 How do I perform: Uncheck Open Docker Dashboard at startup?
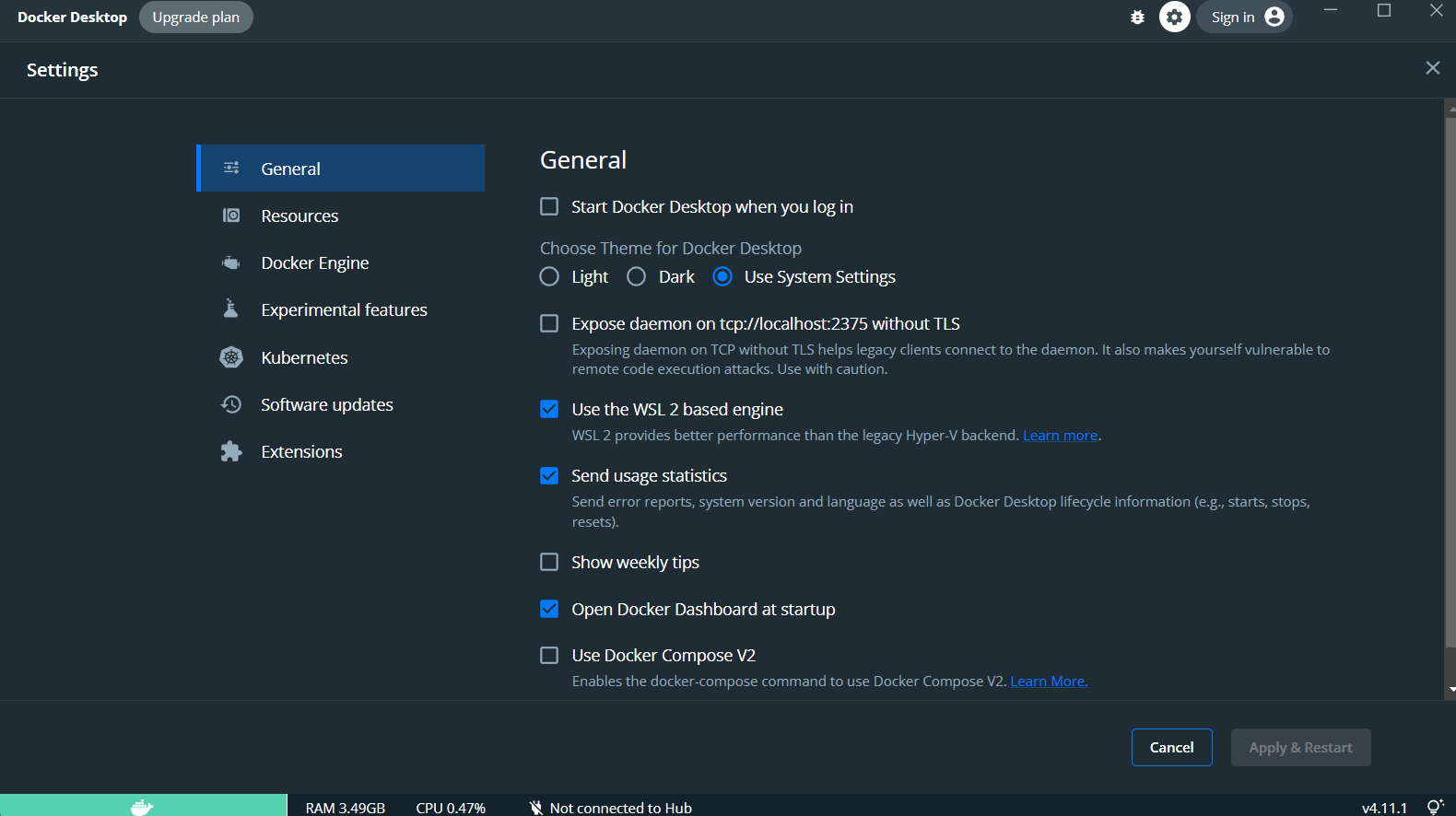[x=549, y=609]
